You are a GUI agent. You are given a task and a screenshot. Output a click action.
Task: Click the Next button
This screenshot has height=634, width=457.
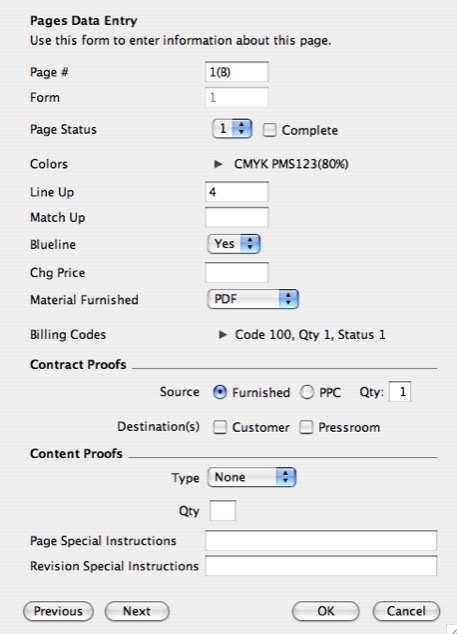coord(137,611)
